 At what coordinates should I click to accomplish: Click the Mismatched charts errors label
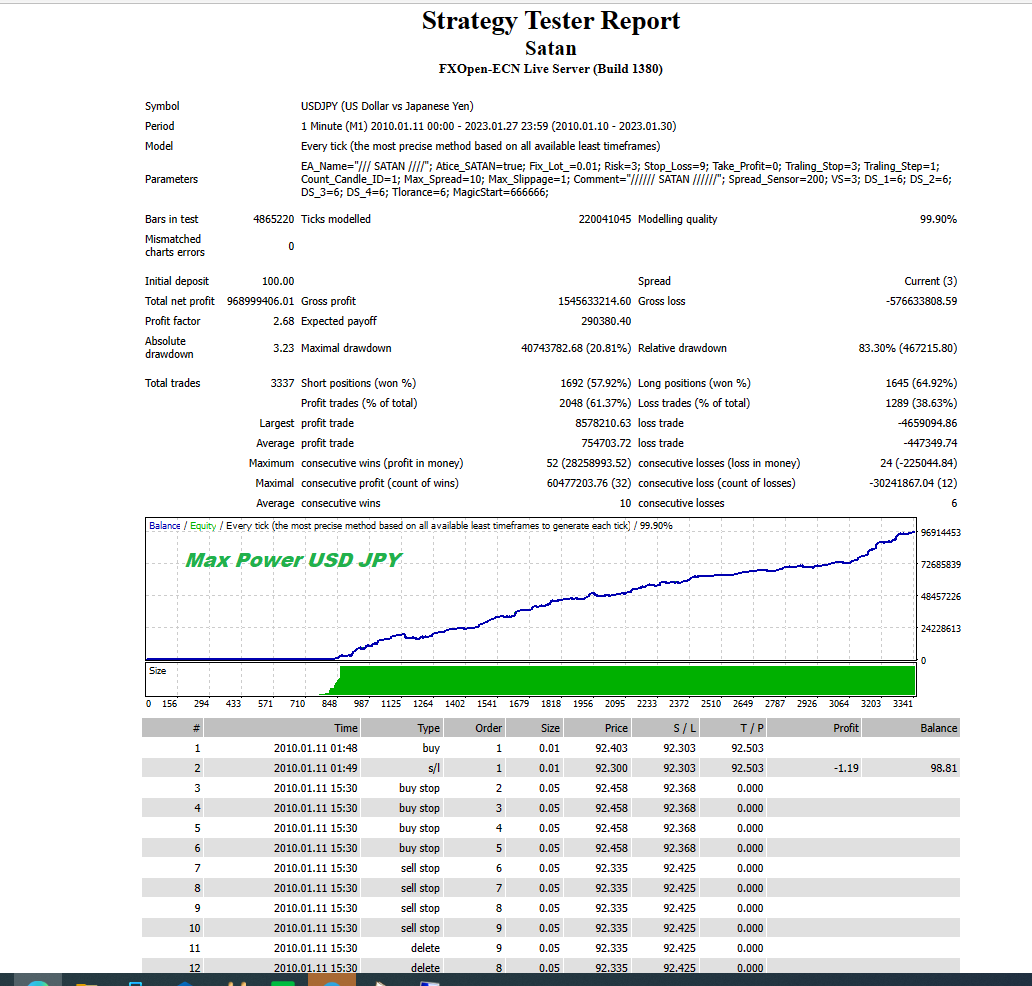click(174, 246)
